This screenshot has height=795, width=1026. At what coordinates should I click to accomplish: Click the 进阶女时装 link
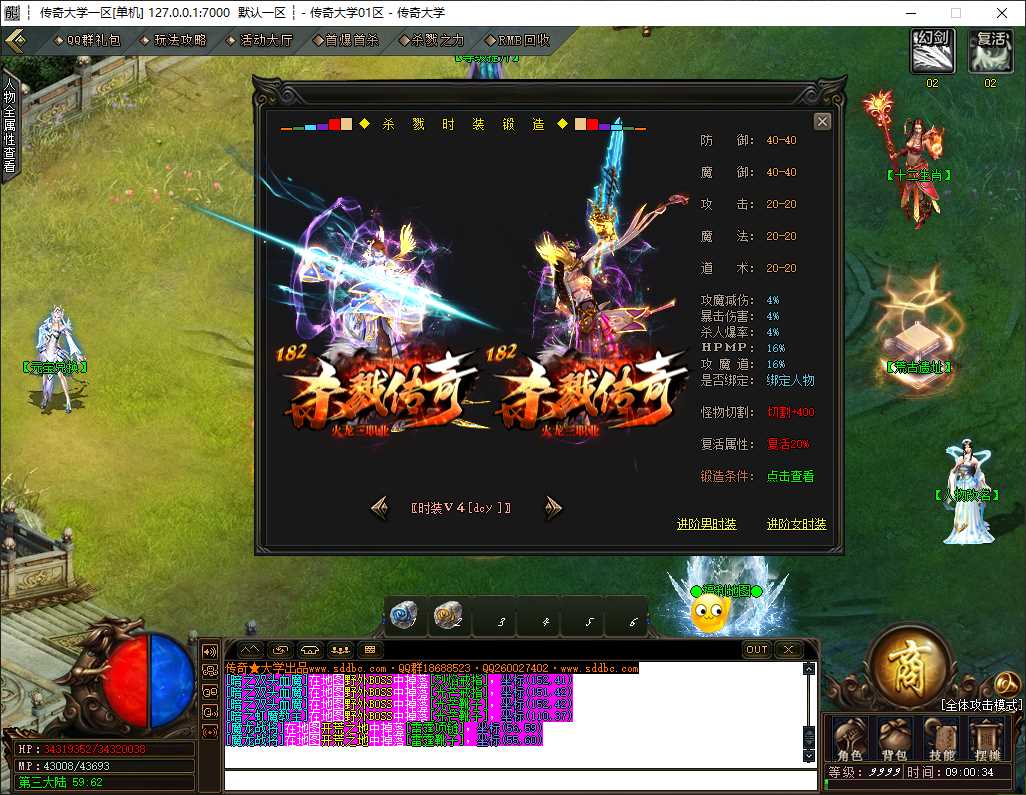[796, 524]
